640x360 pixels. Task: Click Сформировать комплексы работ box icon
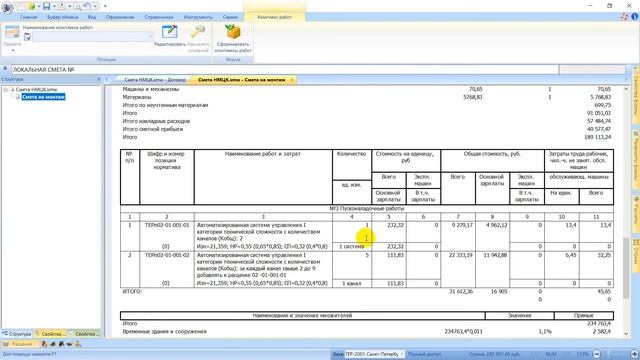[x=233, y=32]
